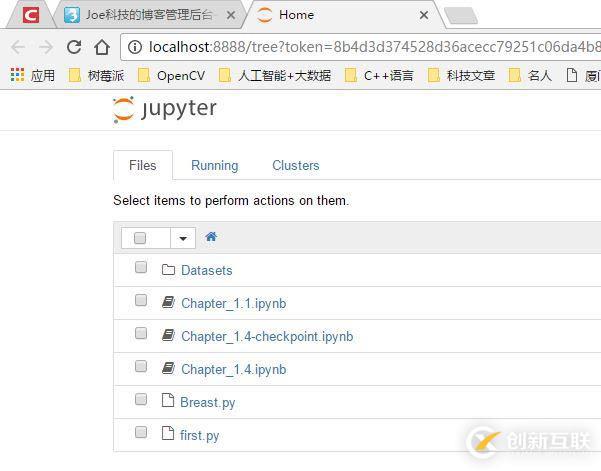The width and height of the screenshot is (601, 471).
Task: Click first.py file icon
Action: (x=167, y=433)
